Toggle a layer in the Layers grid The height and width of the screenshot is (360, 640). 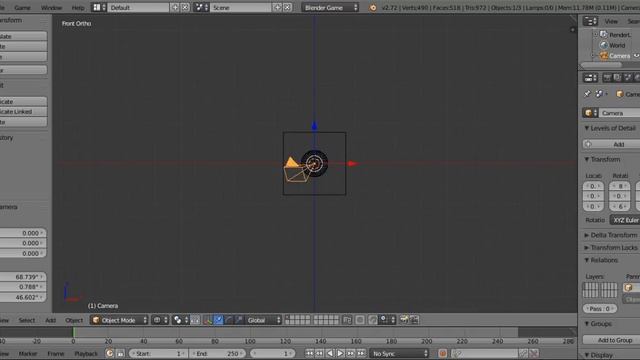(600, 290)
